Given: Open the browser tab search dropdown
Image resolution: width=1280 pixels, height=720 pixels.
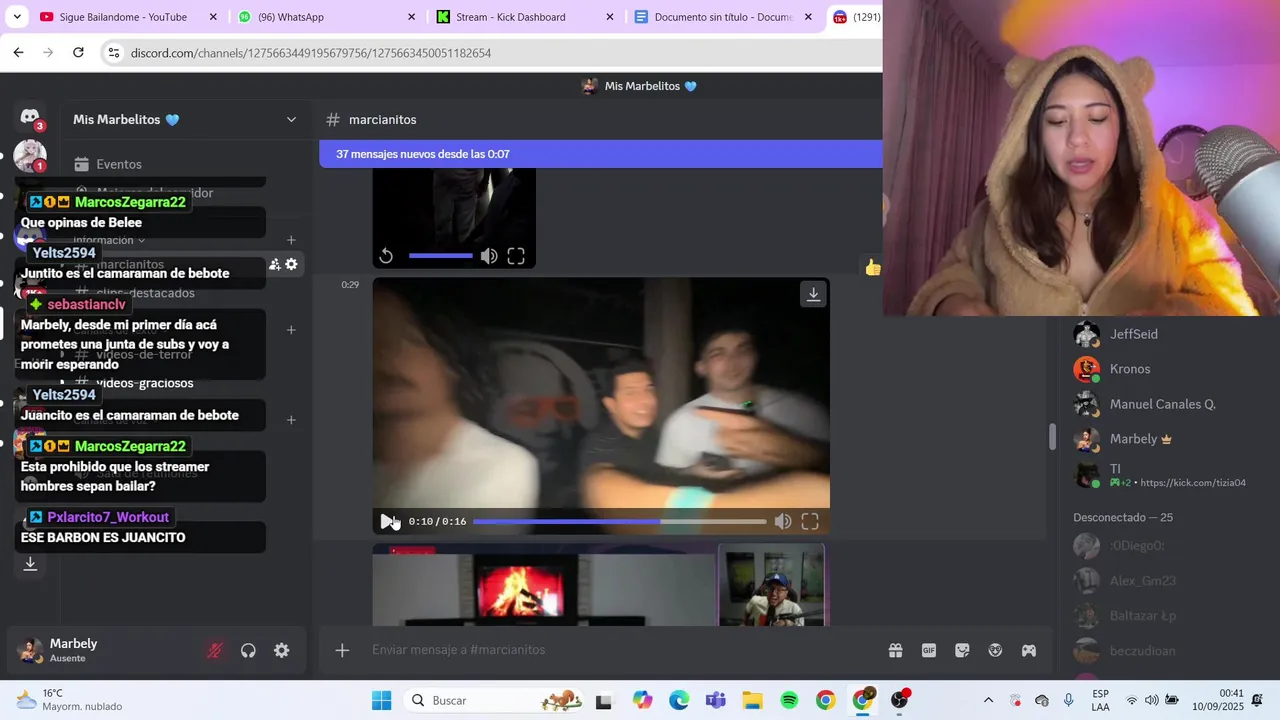Looking at the screenshot, I should click(x=16, y=17).
